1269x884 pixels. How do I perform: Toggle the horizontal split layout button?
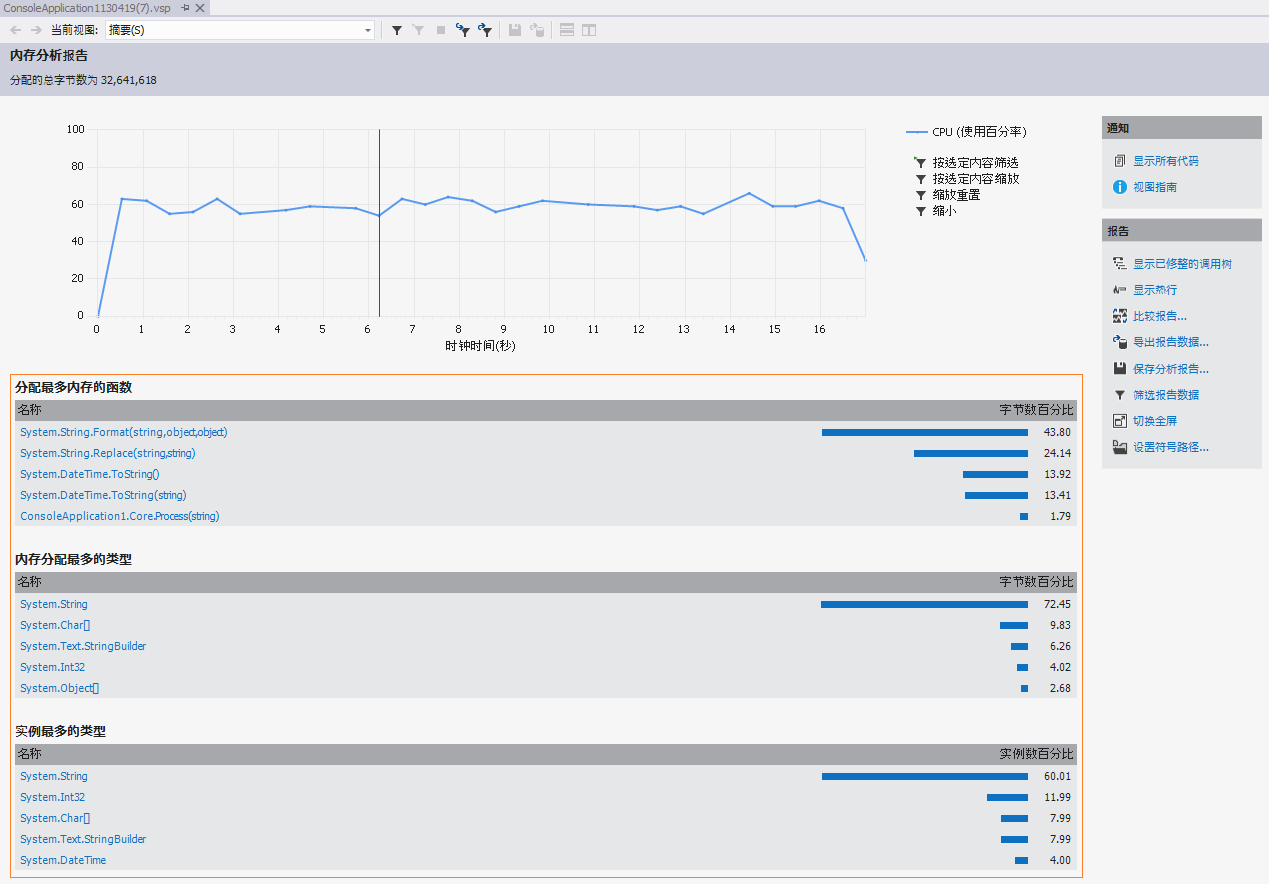567,30
